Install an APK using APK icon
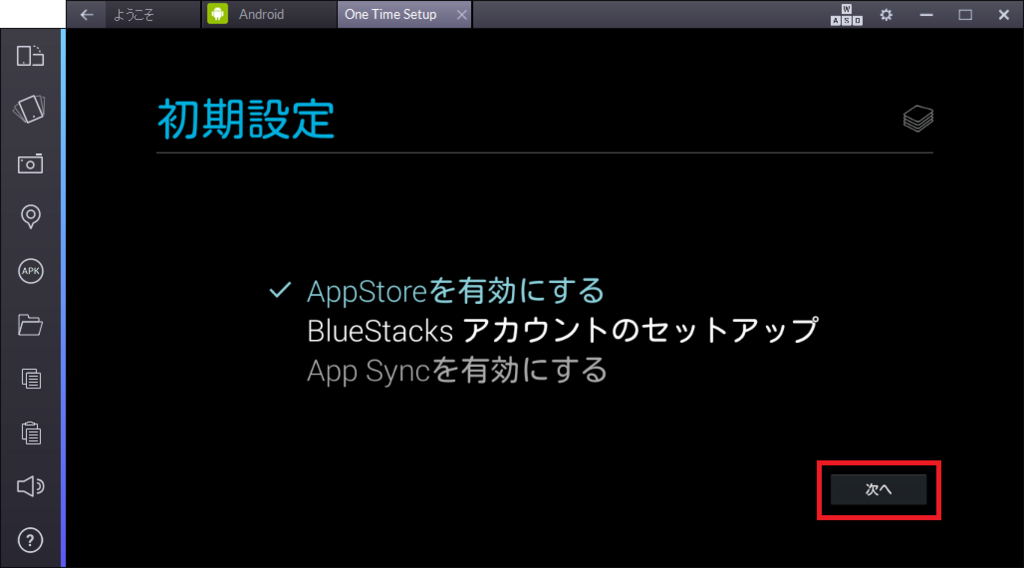This screenshot has width=1024, height=568. [x=31, y=271]
